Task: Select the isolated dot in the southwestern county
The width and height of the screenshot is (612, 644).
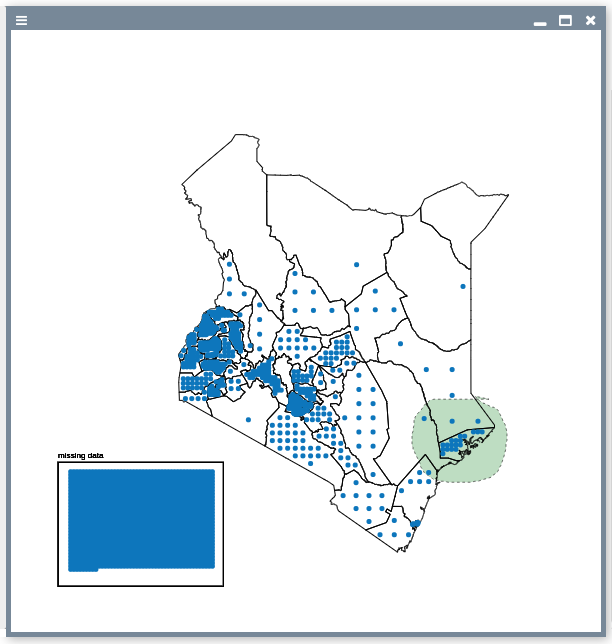Action: pyautogui.click(x=248, y=419)
